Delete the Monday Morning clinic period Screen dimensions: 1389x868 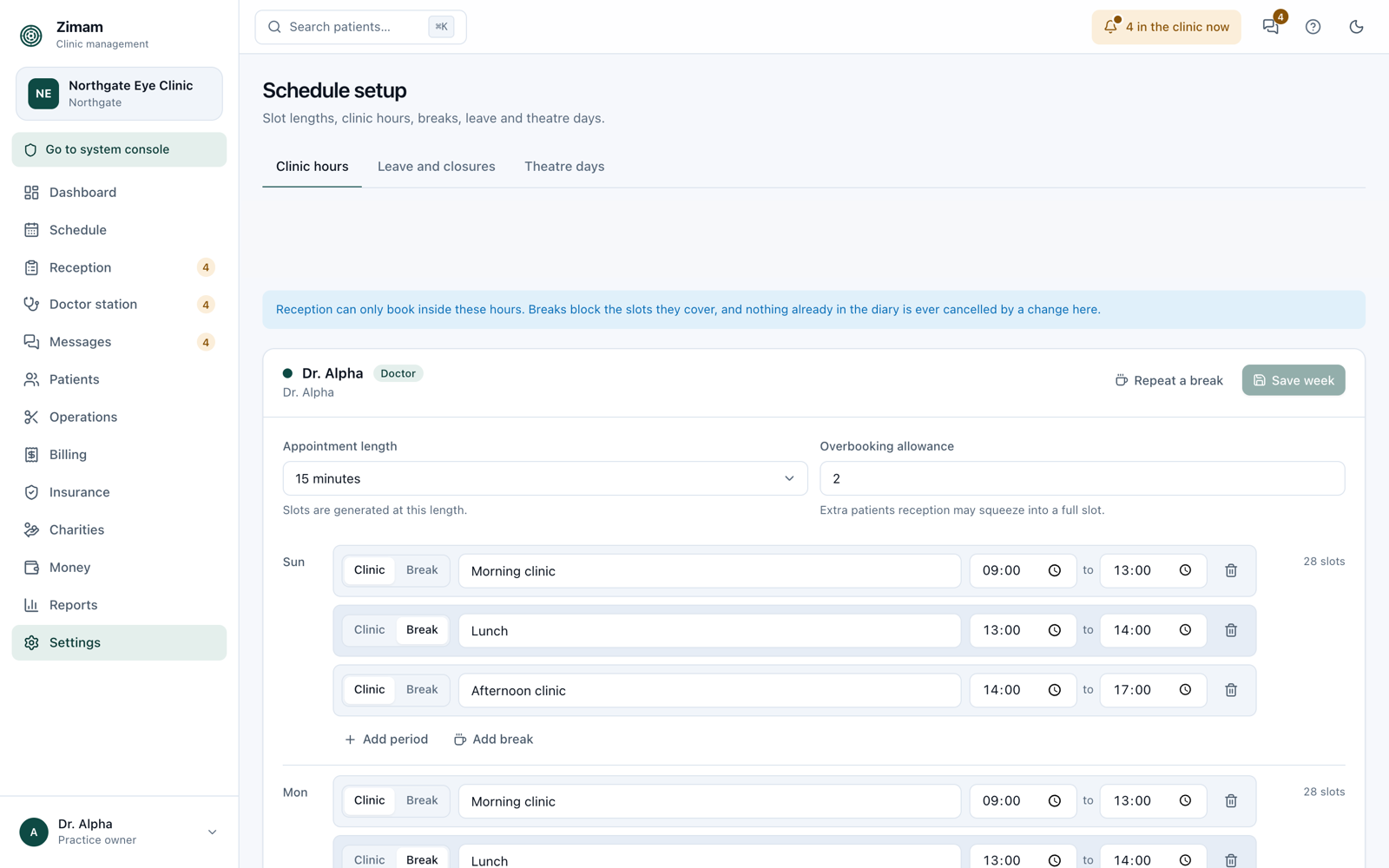(x=1231, y=801)
